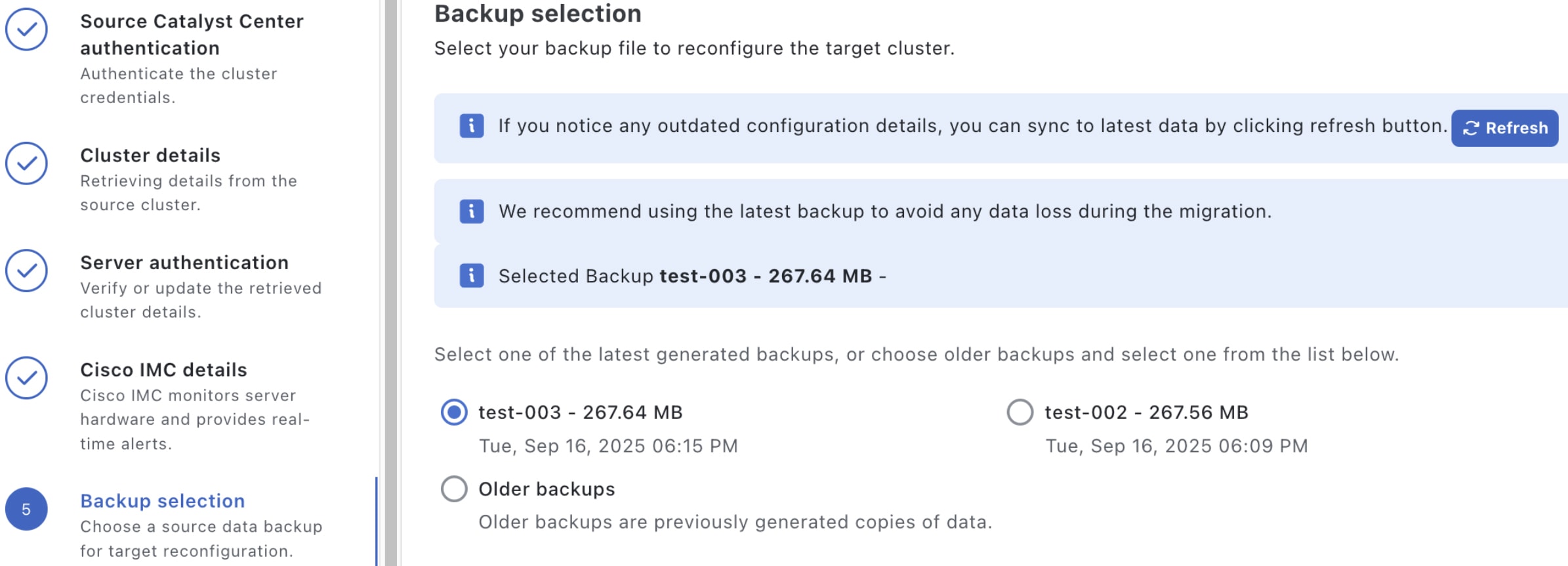
Task: Select the test-003 backup radio button
Action: point(454,412)
